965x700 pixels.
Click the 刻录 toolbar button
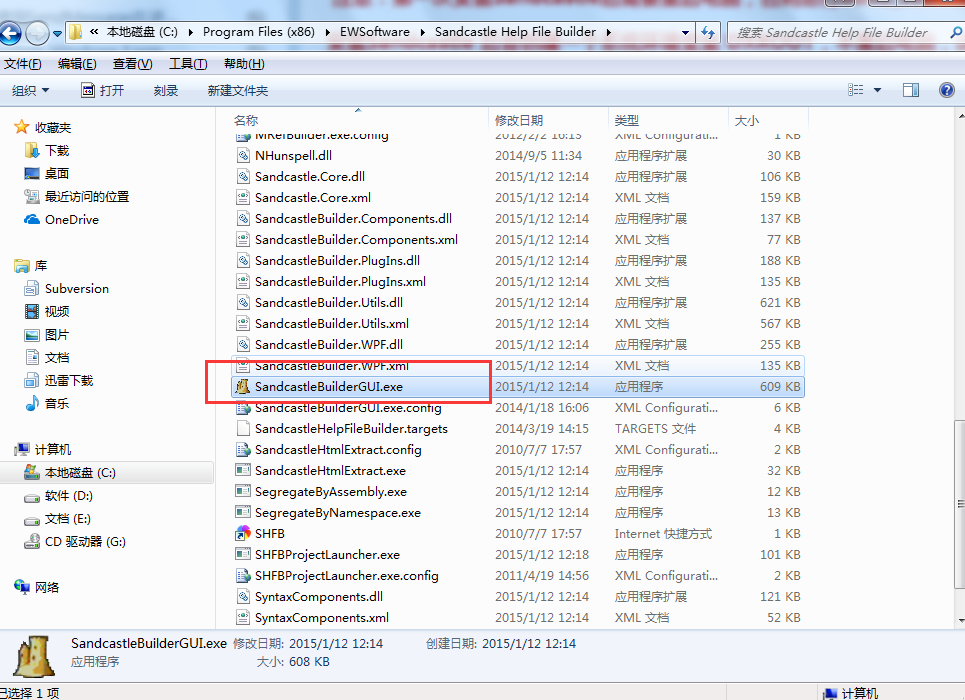click(x=166, y=91)
